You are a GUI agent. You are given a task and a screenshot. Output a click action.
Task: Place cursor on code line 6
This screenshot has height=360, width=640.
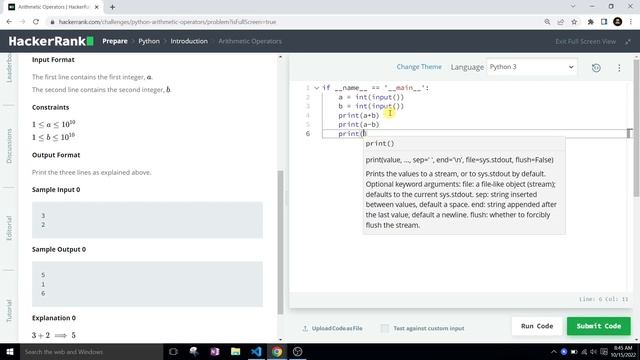473,133
